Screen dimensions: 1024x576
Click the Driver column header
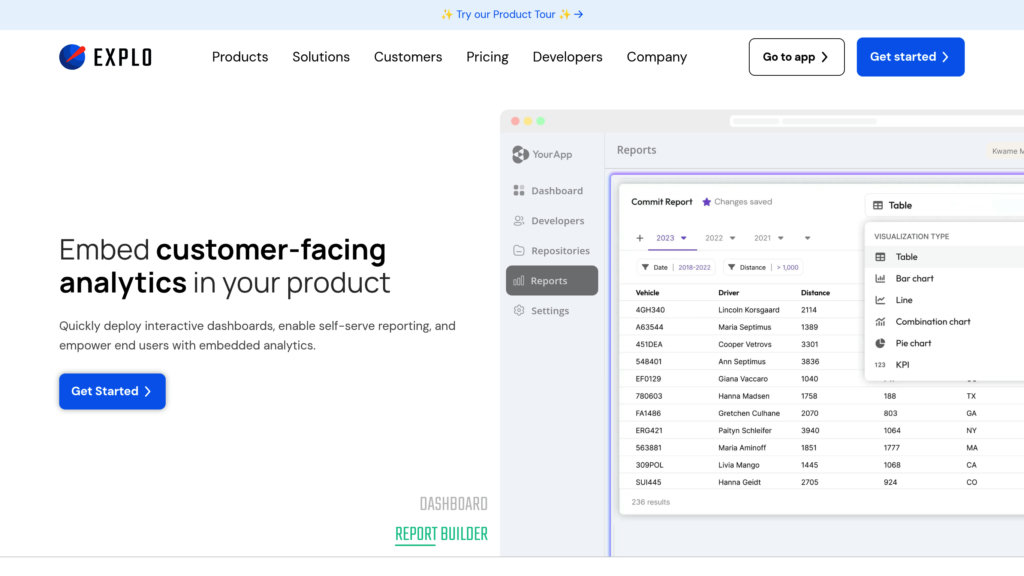[x=728, y=293]
